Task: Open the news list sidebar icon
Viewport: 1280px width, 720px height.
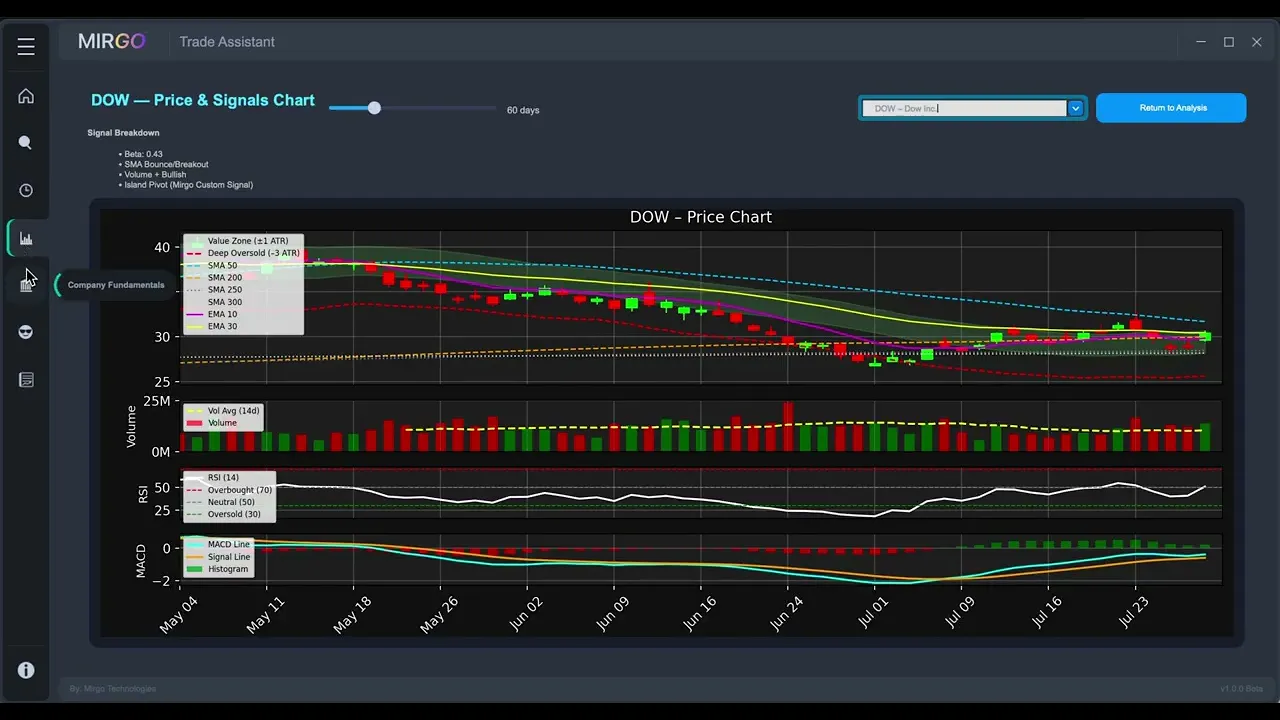Action: click(26, 380)
